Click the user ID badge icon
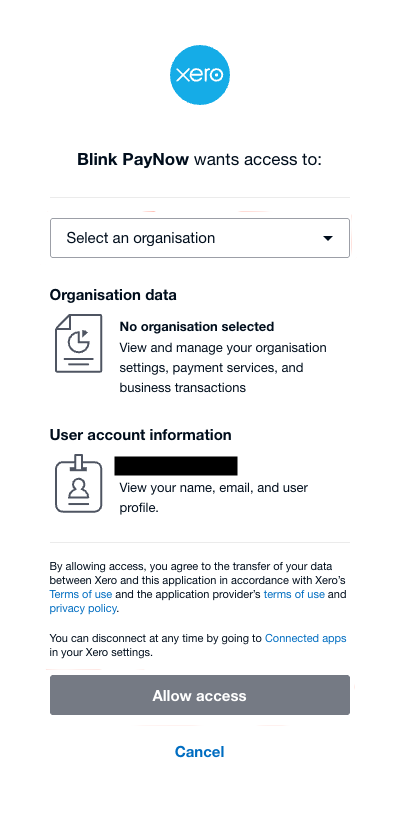Screen dimensions: 406x828 (79, 483)
